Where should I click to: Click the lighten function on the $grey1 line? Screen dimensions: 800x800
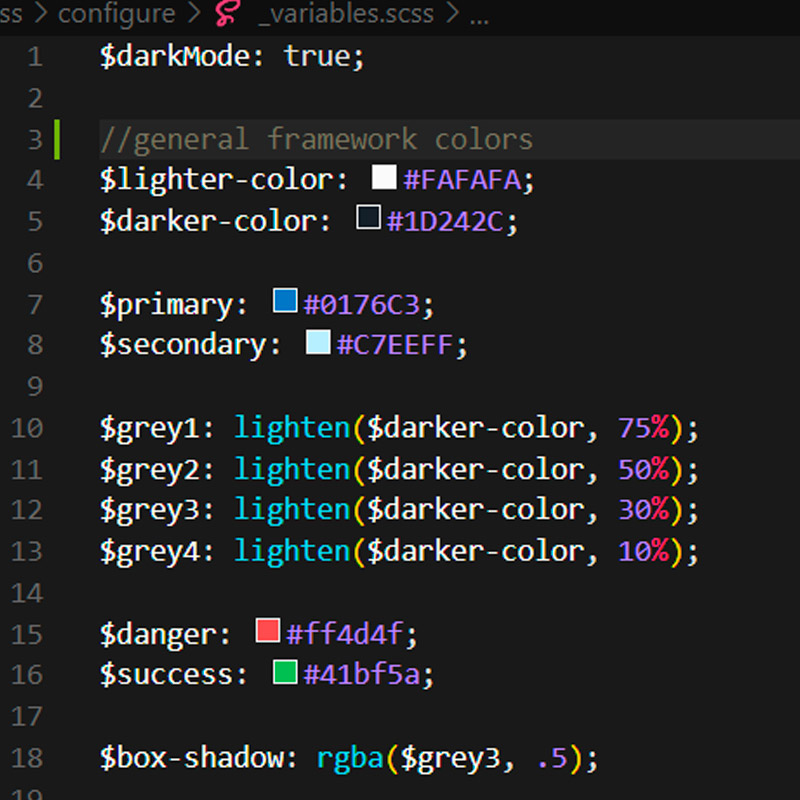(292, 428)
